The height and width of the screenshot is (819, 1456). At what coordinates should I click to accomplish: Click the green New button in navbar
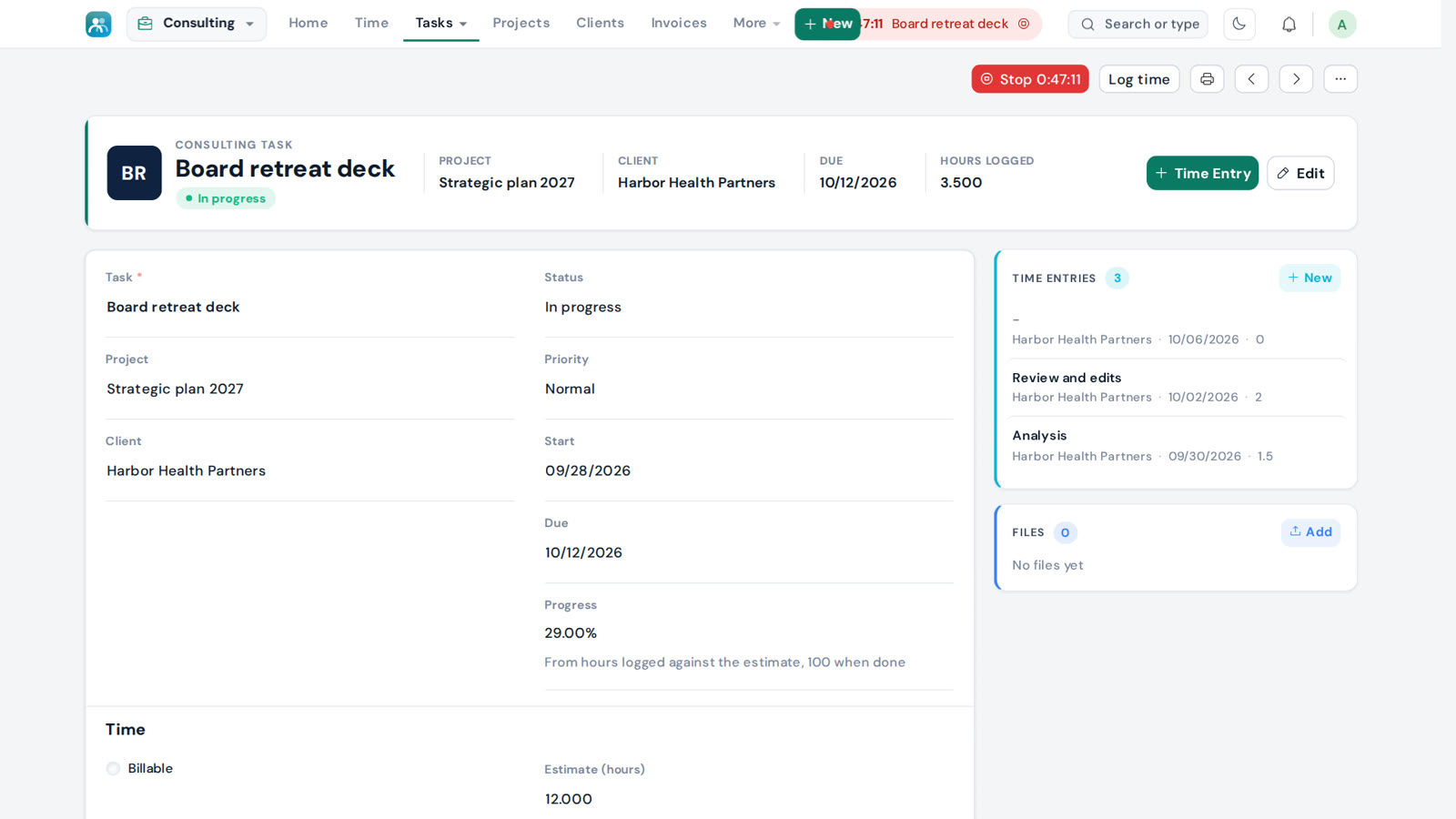click(827, 24)
